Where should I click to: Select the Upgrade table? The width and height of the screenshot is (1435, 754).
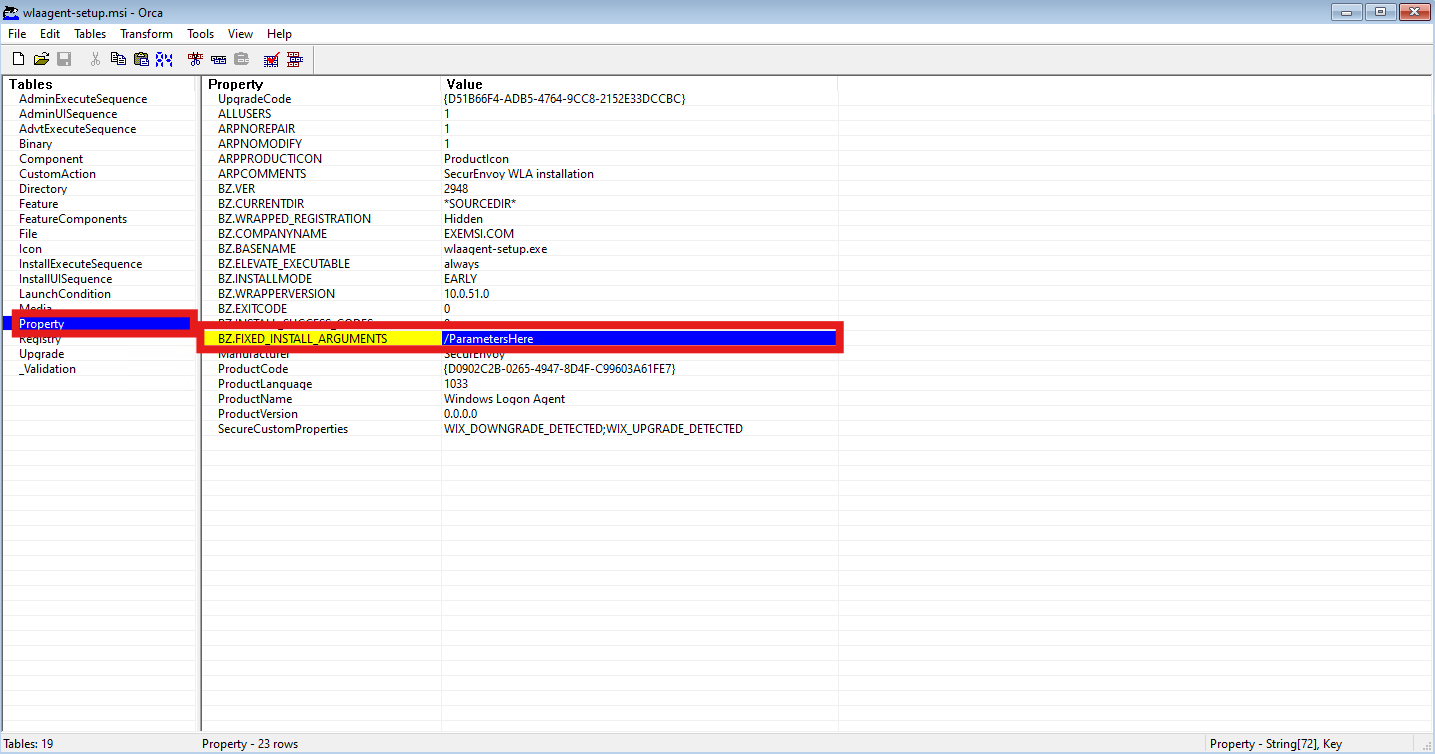[x=41, y=353]
